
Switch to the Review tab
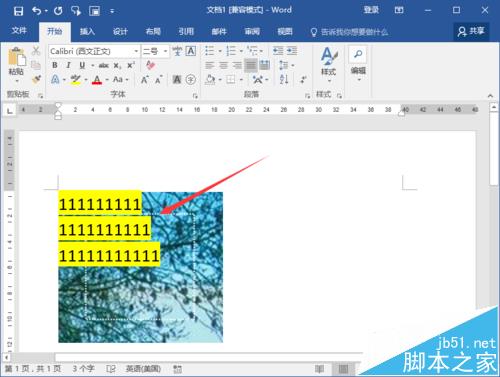[252, 32]
